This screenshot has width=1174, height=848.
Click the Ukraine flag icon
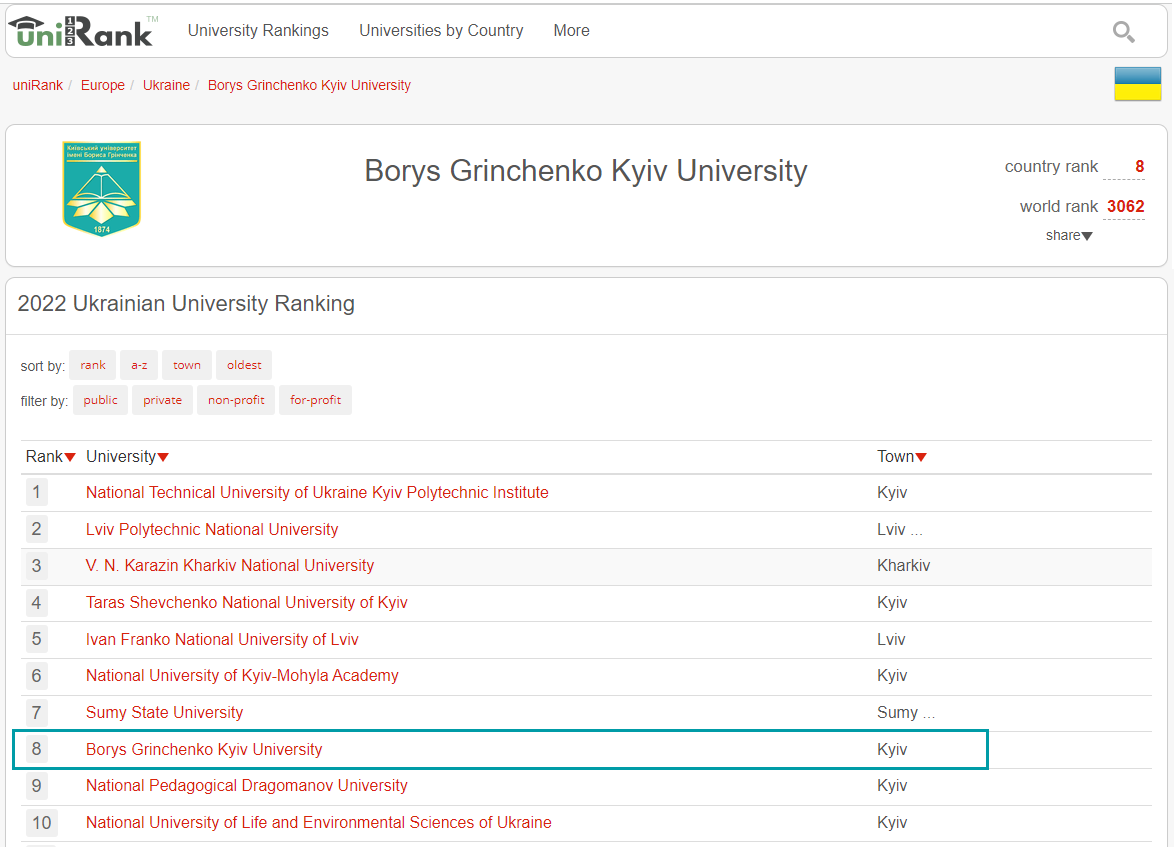[1137, 84]
